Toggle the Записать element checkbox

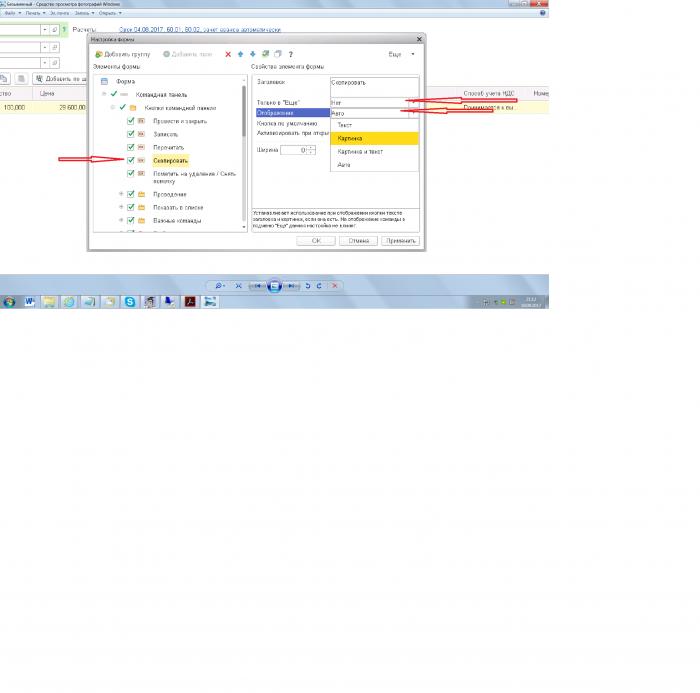pos(130,134)
